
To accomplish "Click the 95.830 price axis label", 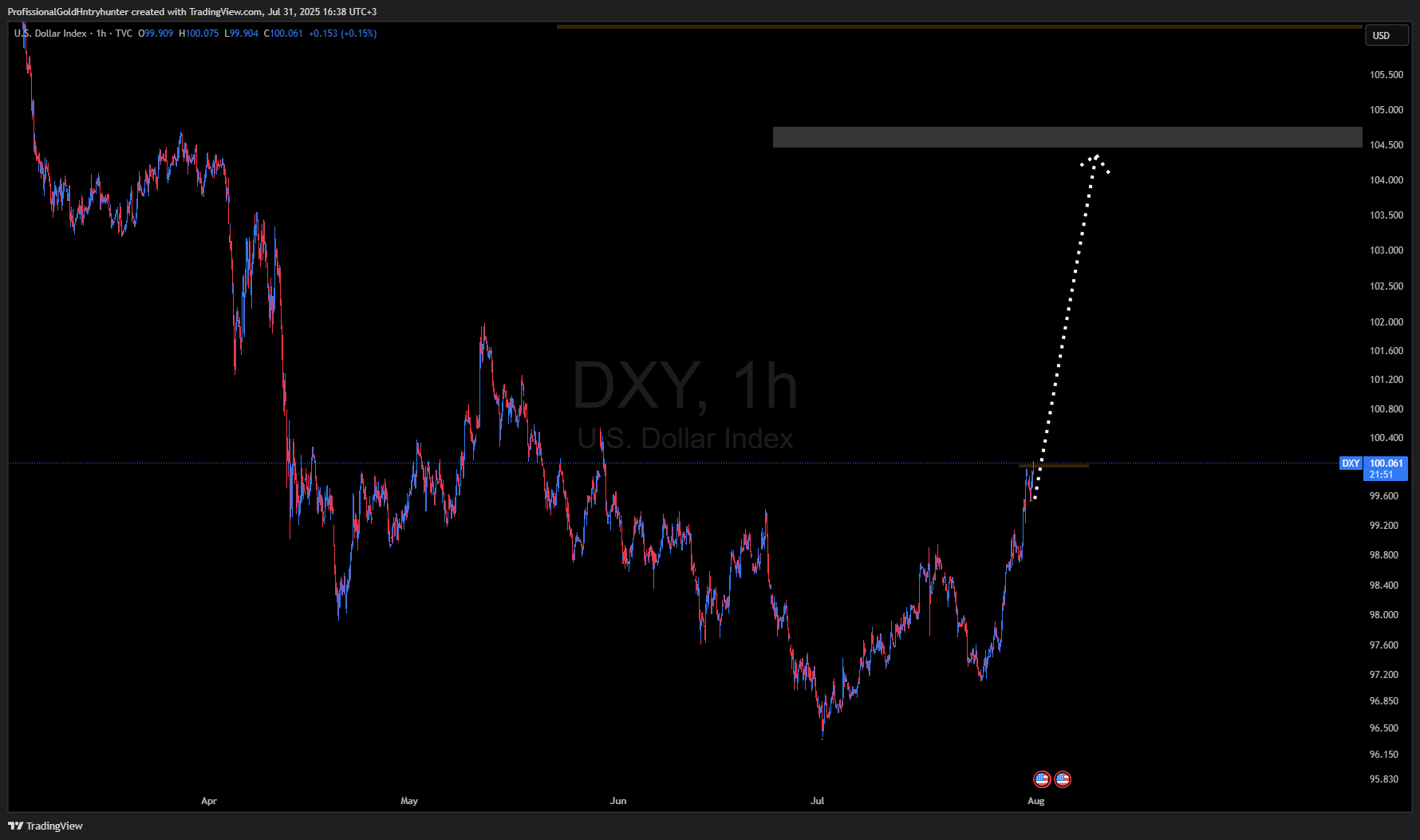I will pyautogui.click(x=1384, y=779).
